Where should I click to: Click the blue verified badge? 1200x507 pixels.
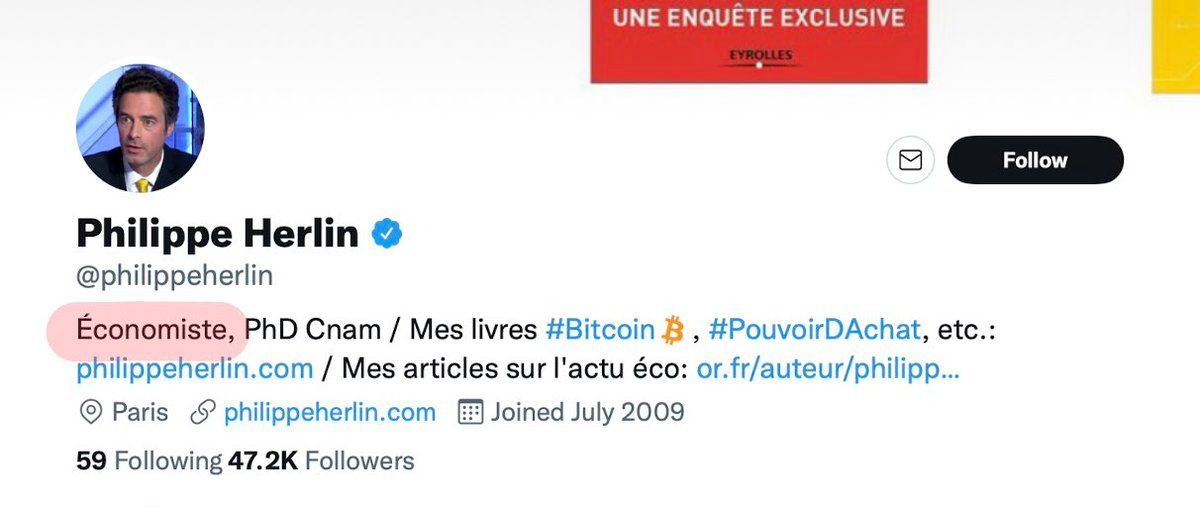coord(387,234)
